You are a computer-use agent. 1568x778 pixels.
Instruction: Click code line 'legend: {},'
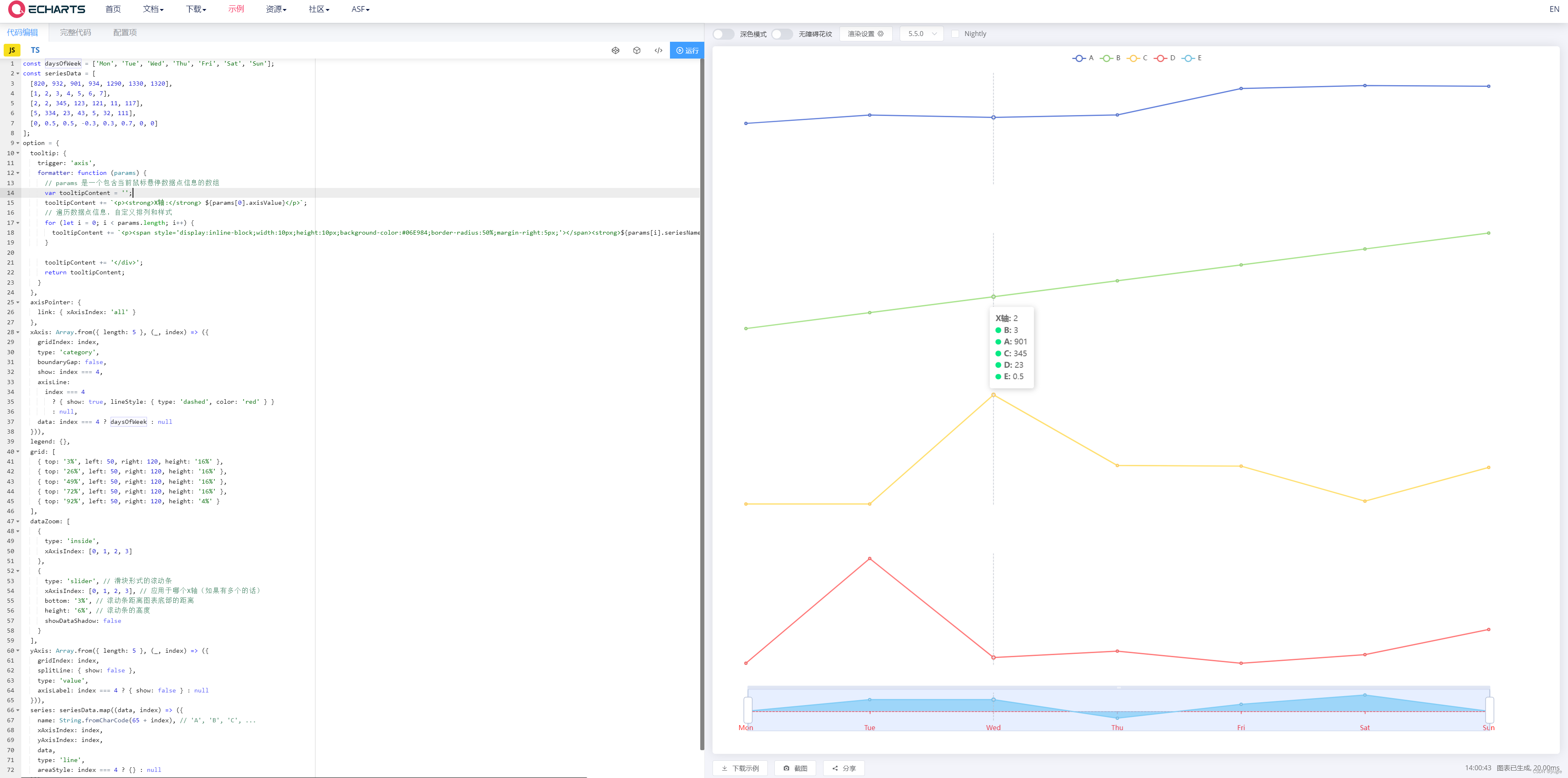50,442
